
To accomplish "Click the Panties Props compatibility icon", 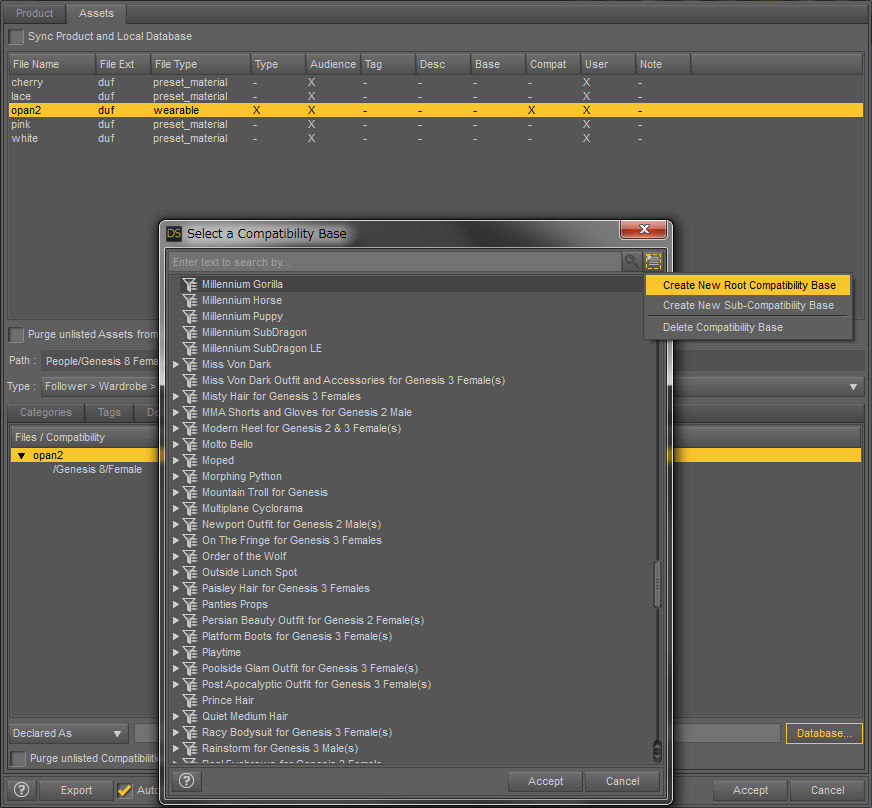I will click(190, 604).
